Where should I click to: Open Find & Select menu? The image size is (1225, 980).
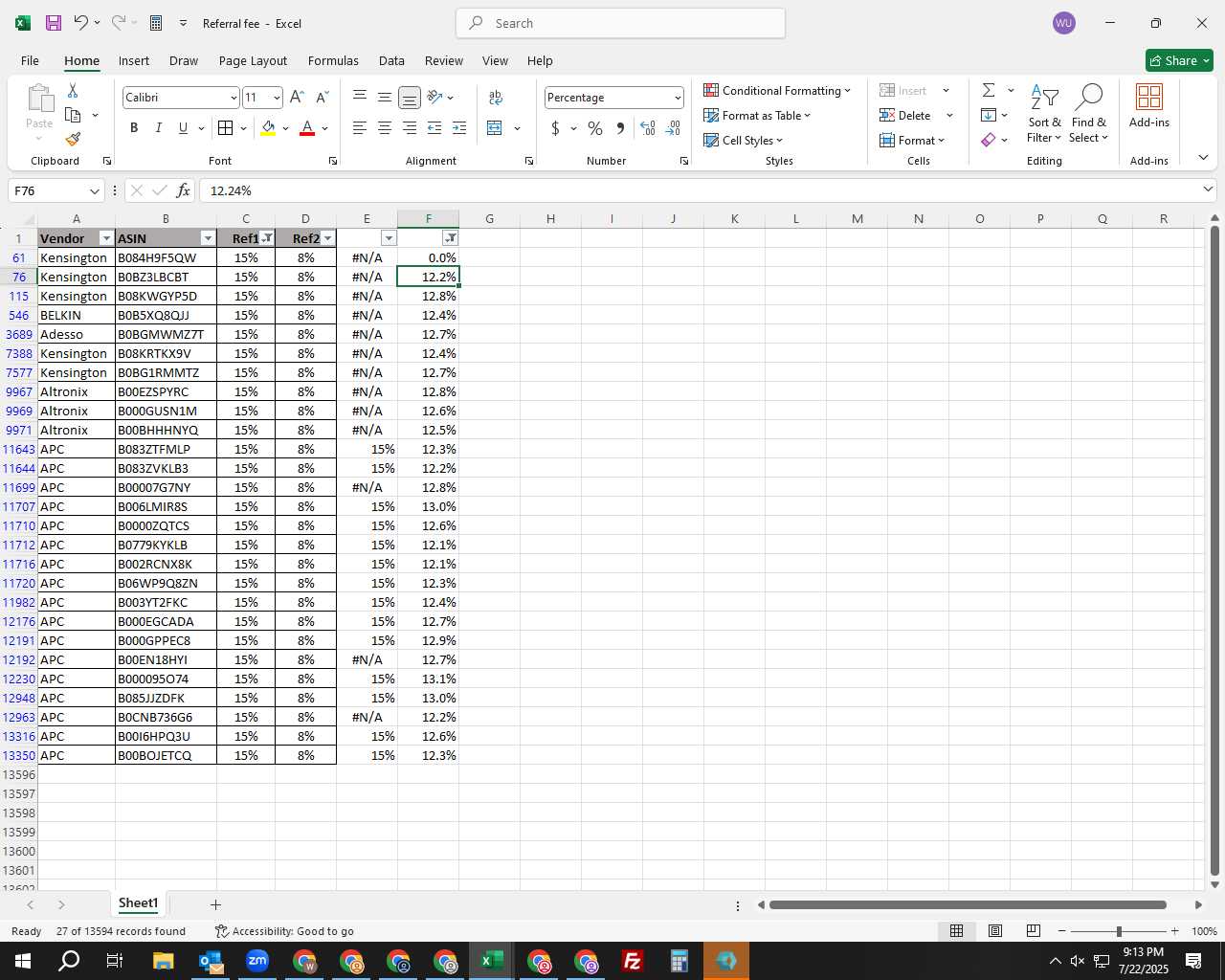tap(1089, 113)
